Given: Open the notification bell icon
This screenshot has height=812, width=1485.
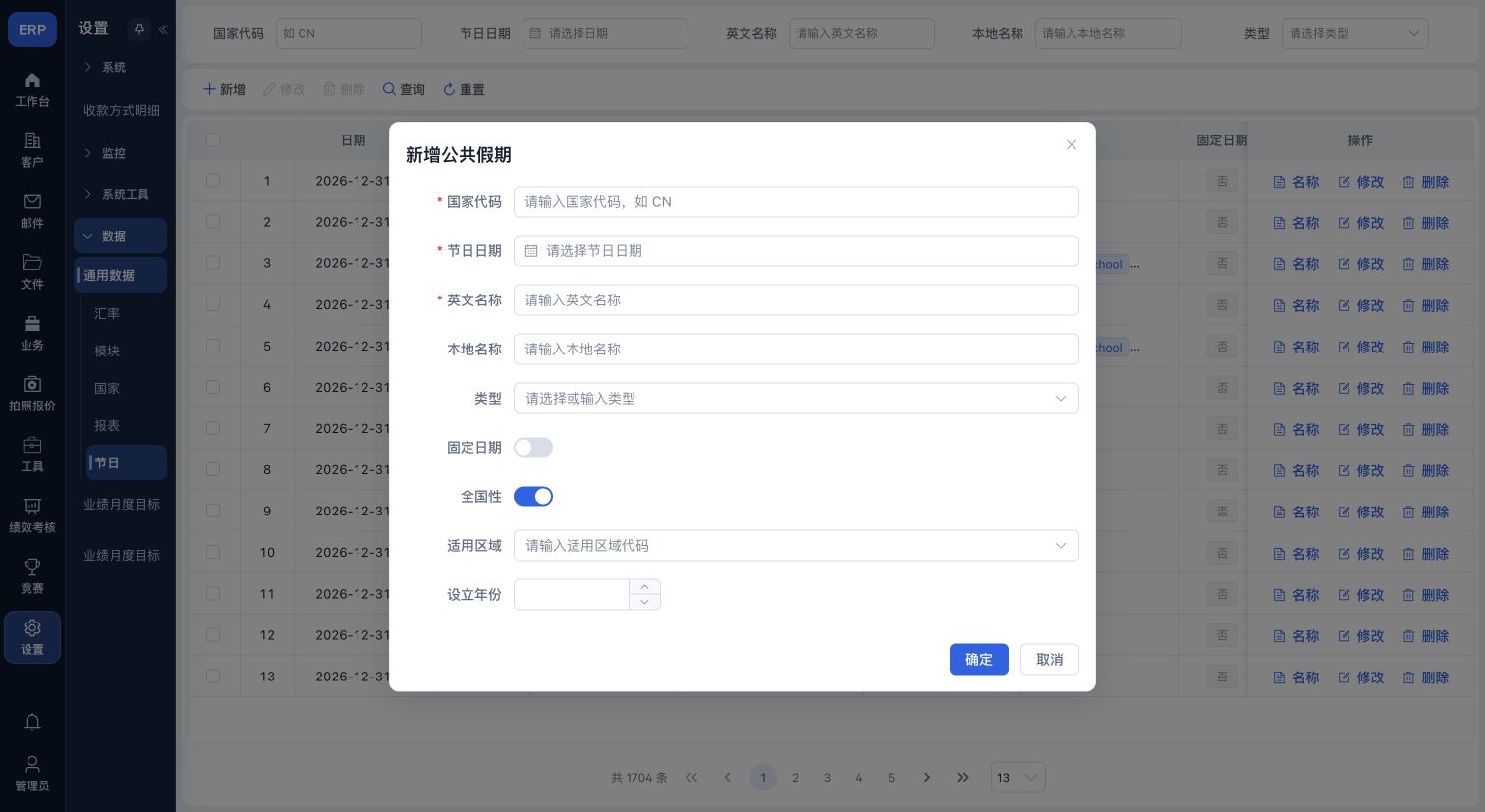Looking at the screenshot, I should (32, 723).
